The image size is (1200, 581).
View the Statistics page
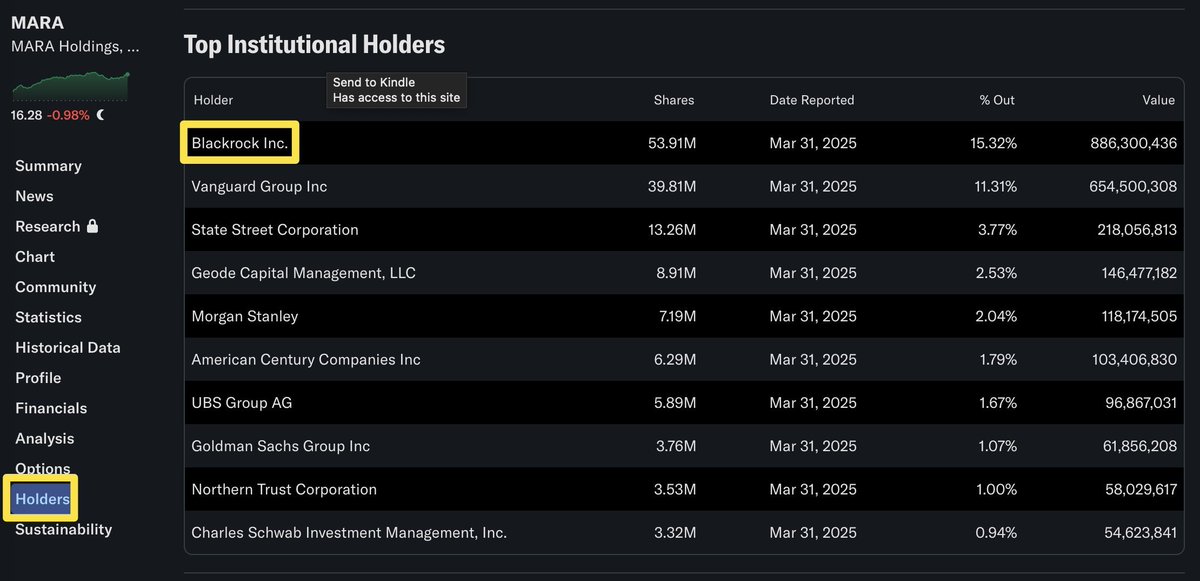[x=48, y=317]
